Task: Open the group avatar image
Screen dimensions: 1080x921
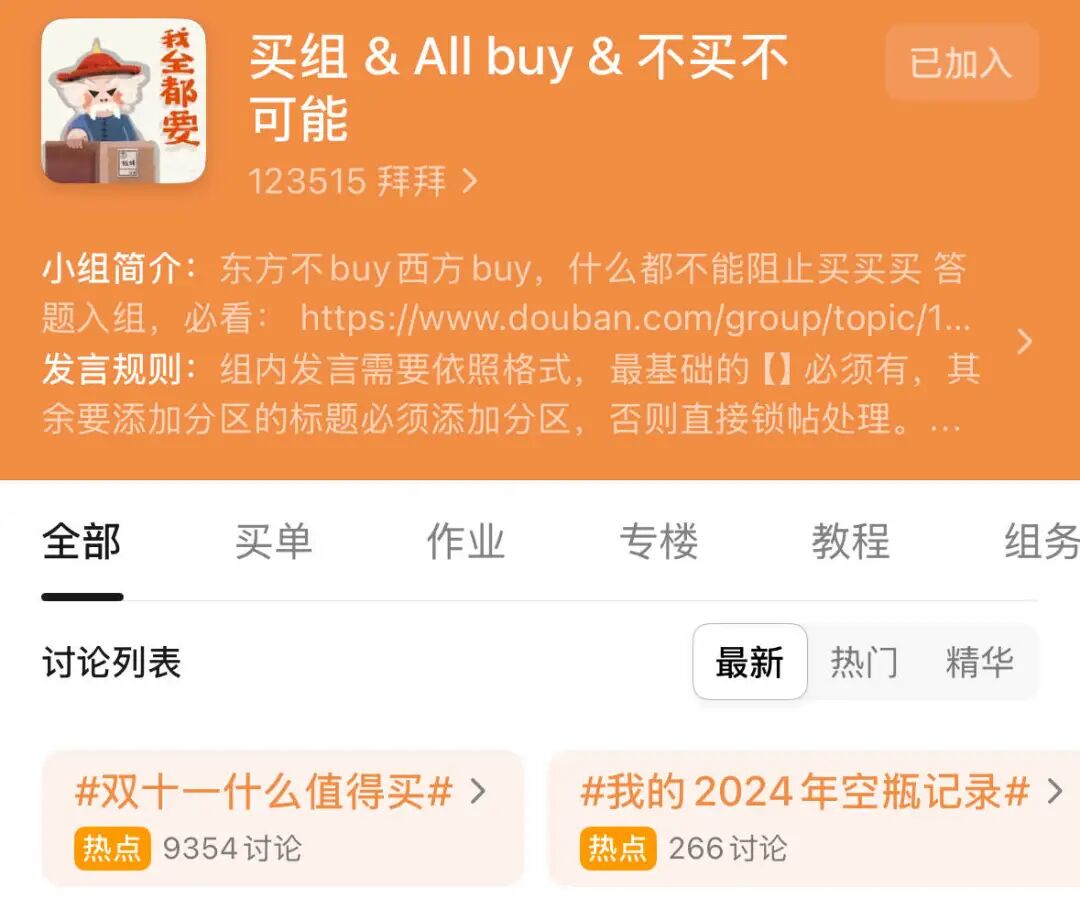Action: [x=124, y=101]
